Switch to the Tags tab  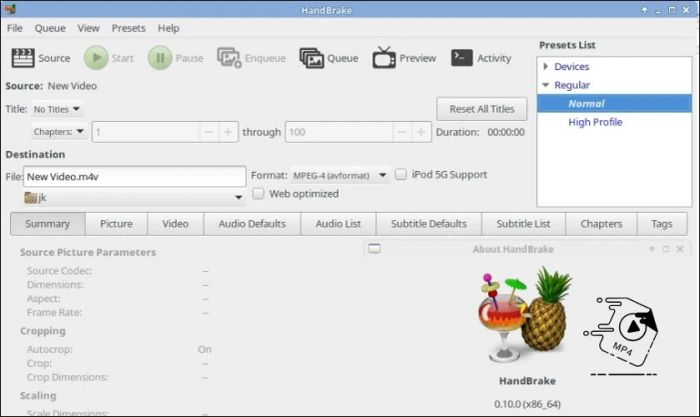coord(662,224)
